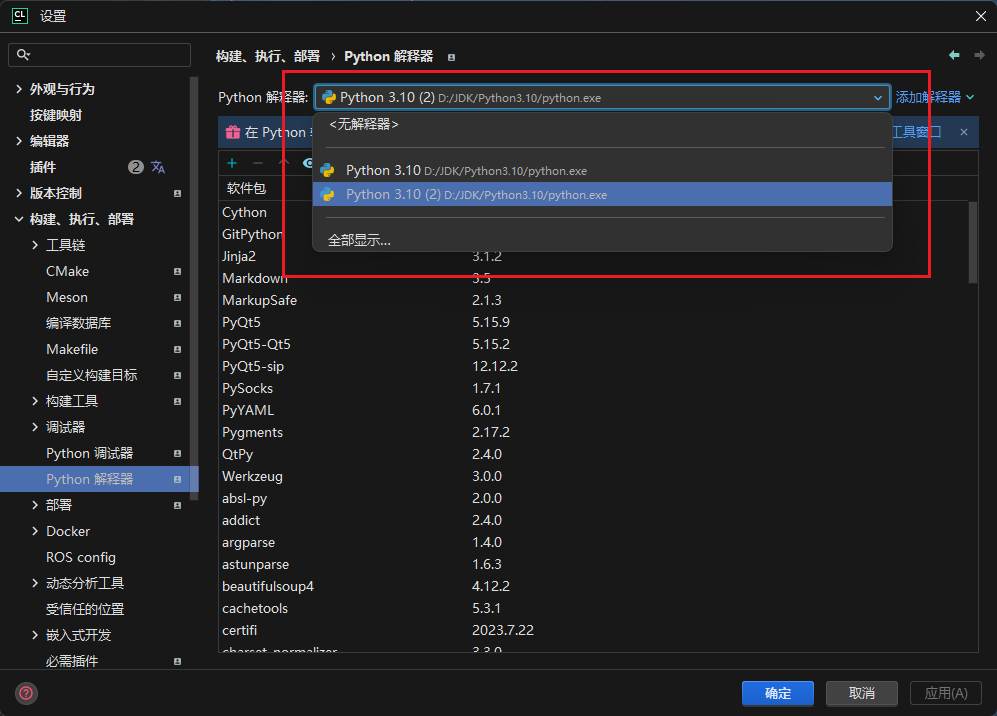Screen dimensions: 997x716
Task: Select the Werkzeug package row
Action: [593, 476]
